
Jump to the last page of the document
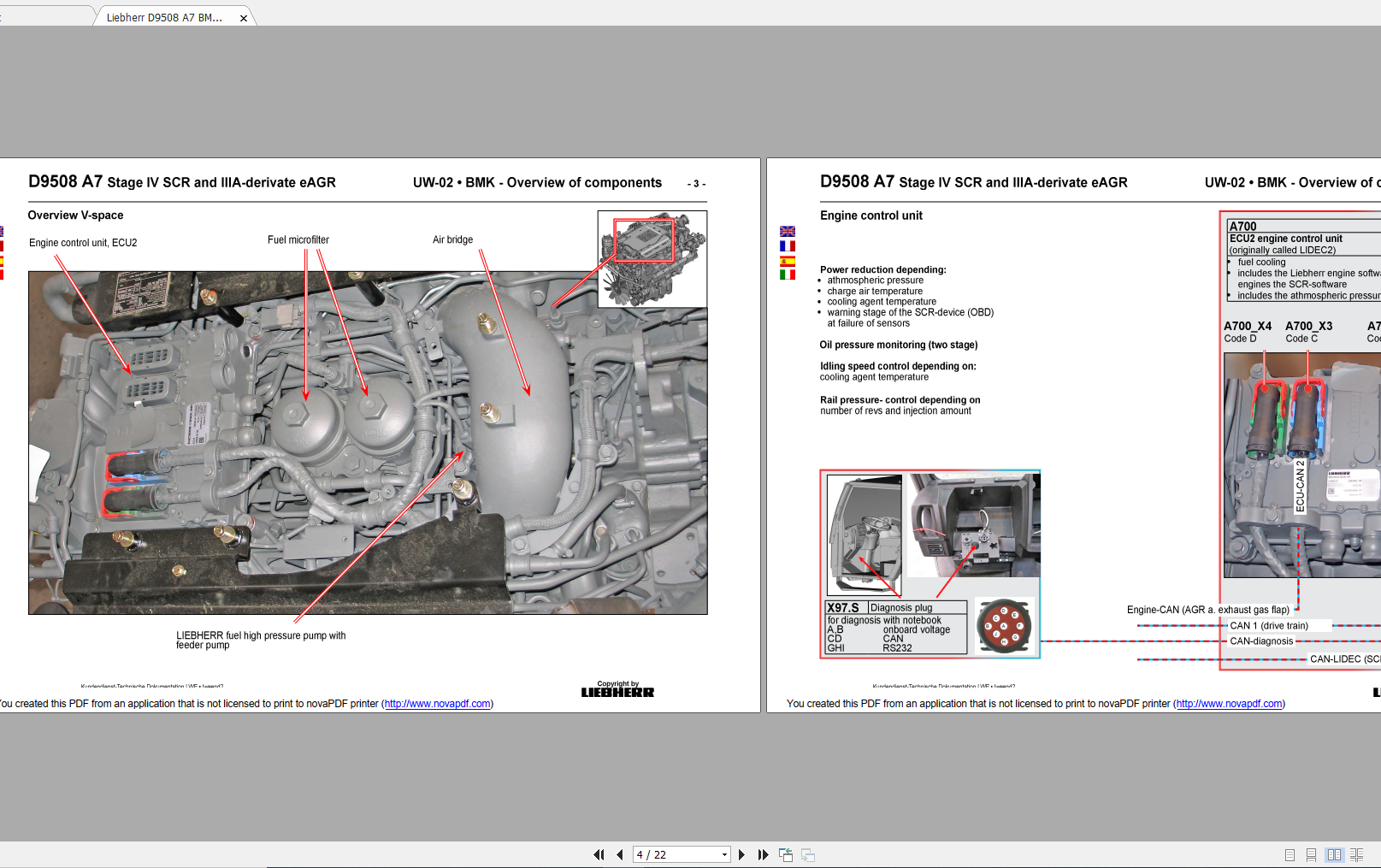point(762,854)
